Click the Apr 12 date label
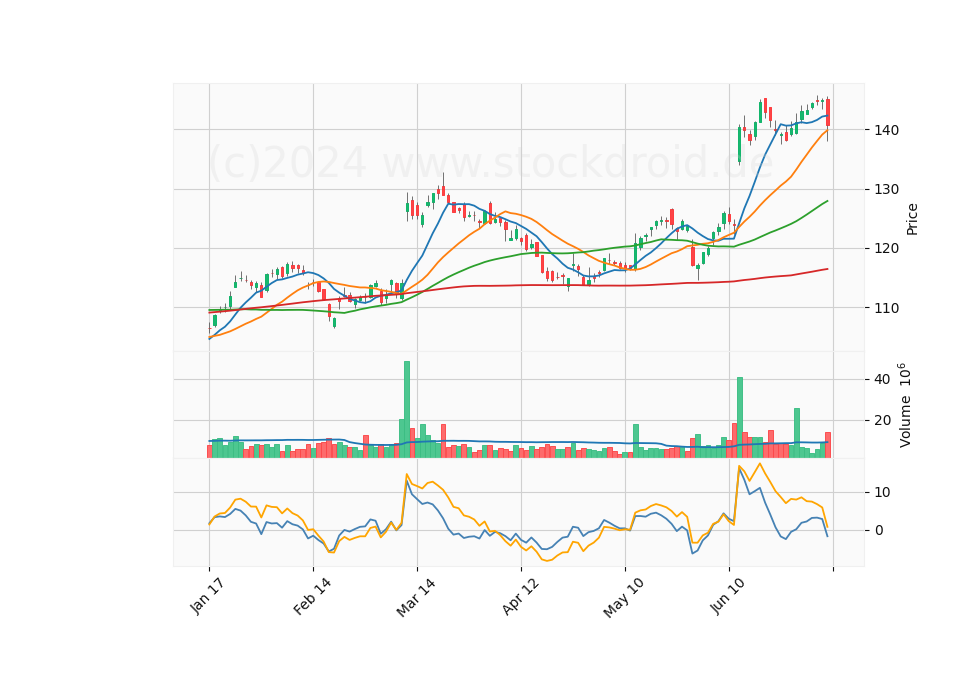Screen dimensions: 960x690 pyautogui.click(x=520, y=596)
